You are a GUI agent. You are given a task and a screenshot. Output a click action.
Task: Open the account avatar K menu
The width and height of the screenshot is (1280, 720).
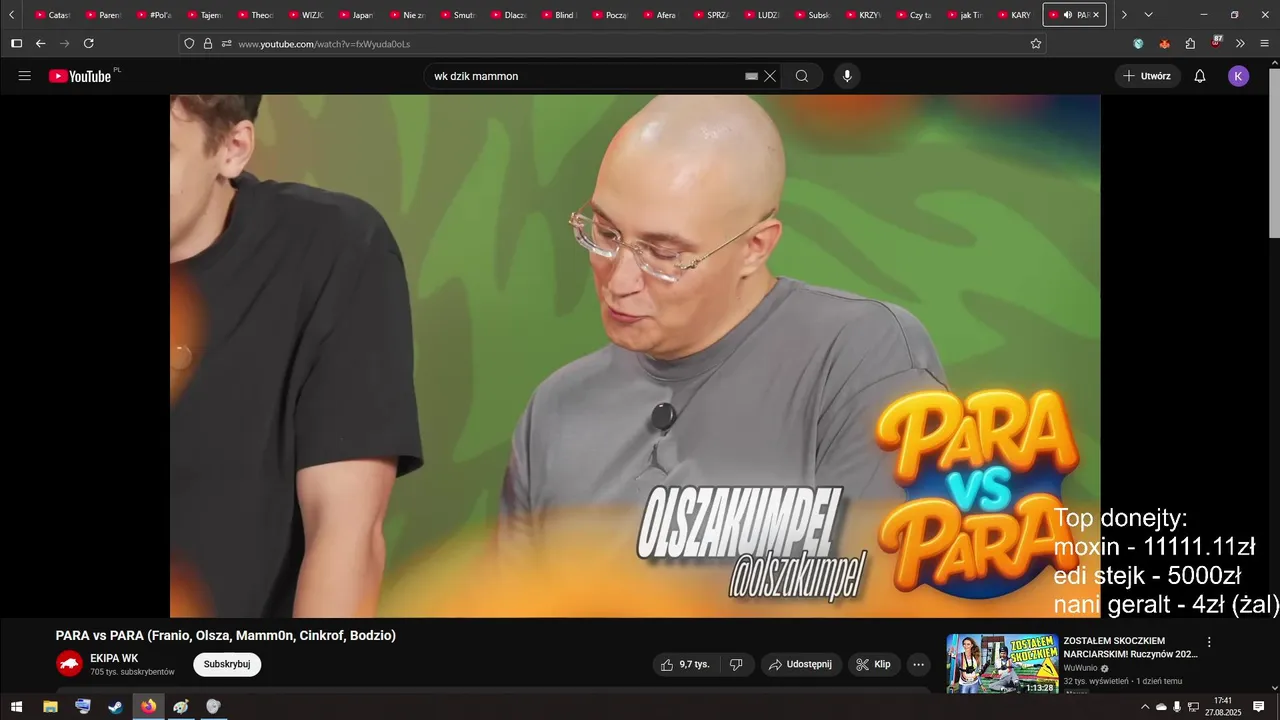click(x=1238, y=76)
